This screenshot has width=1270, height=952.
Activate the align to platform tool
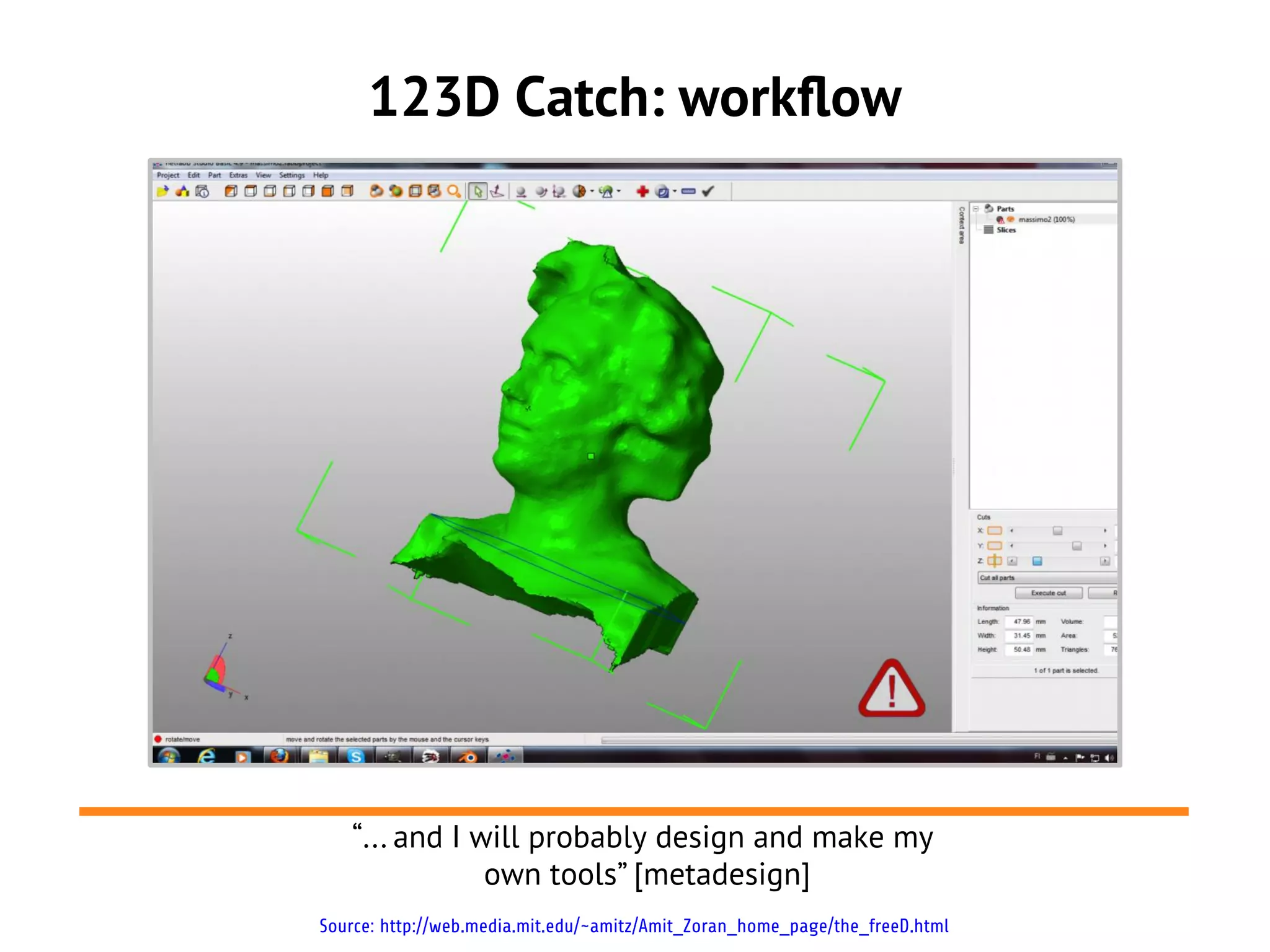(497, 192)
